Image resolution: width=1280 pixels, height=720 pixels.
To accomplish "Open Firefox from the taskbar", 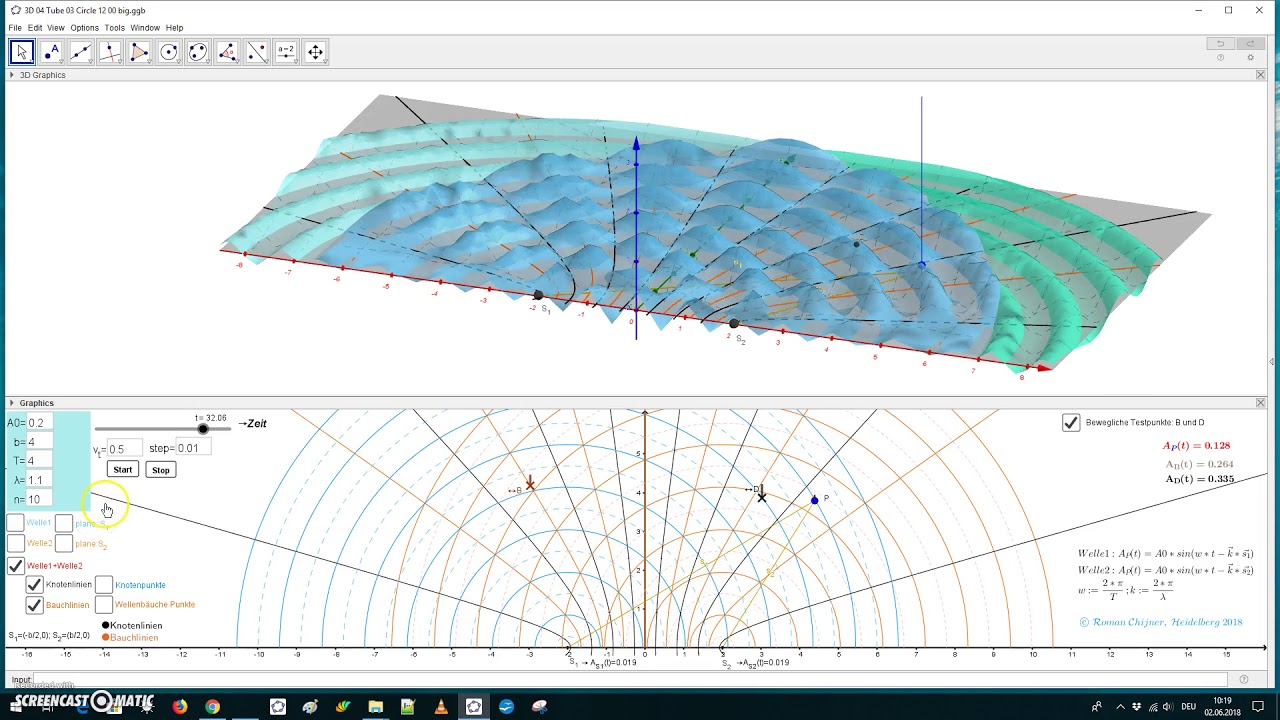I will [180, 707].
